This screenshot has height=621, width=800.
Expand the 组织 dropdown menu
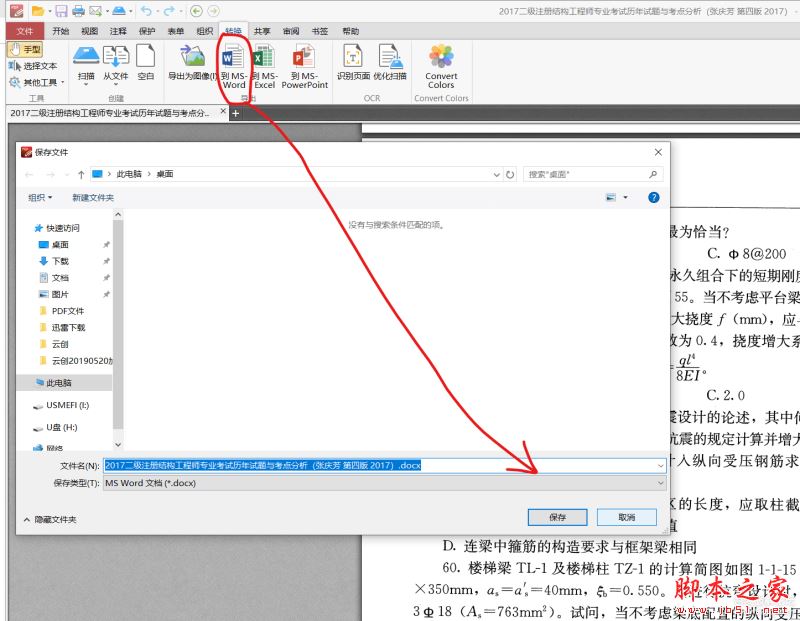(40, 198)
